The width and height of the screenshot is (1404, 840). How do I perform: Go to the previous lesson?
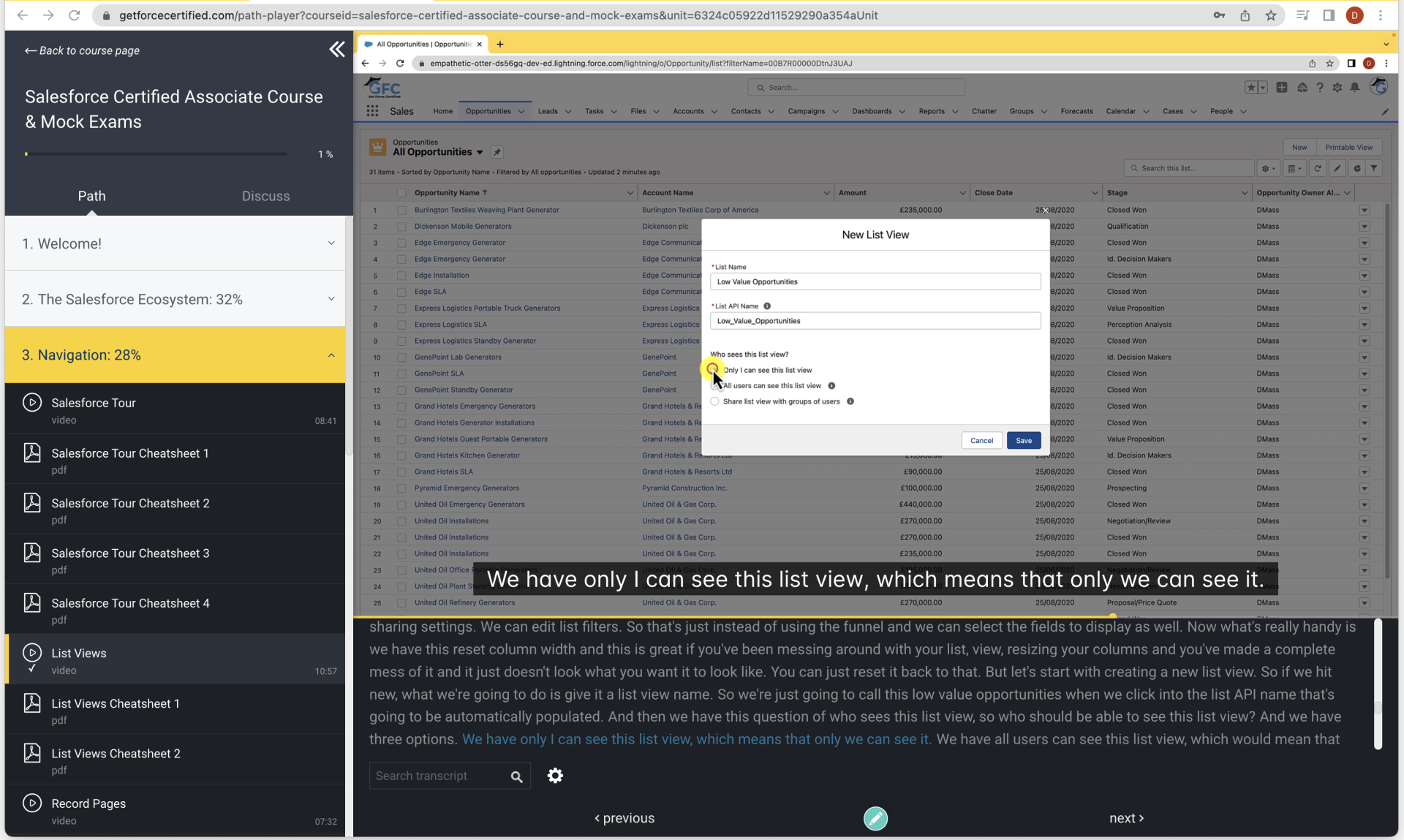[624, 818]
